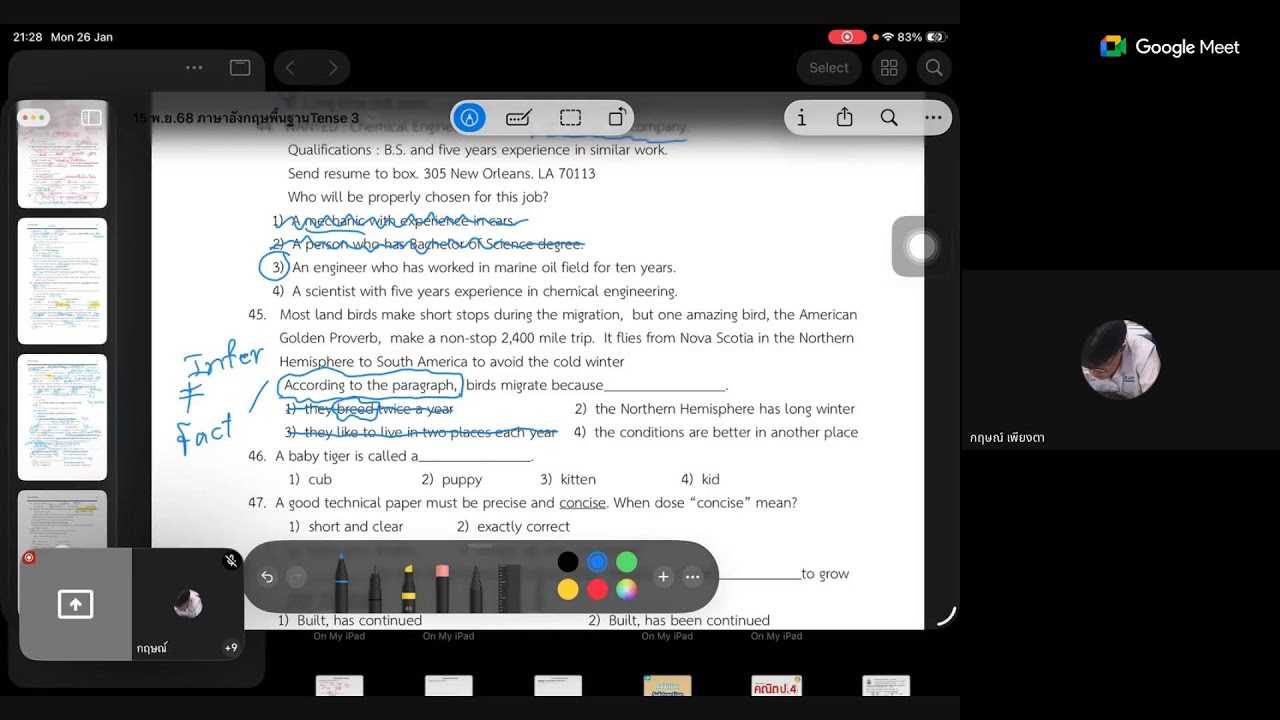This screenshot has width=1280, height=720.
Task: Open drawing toolbar more options menu
Action: click(692, 576)
